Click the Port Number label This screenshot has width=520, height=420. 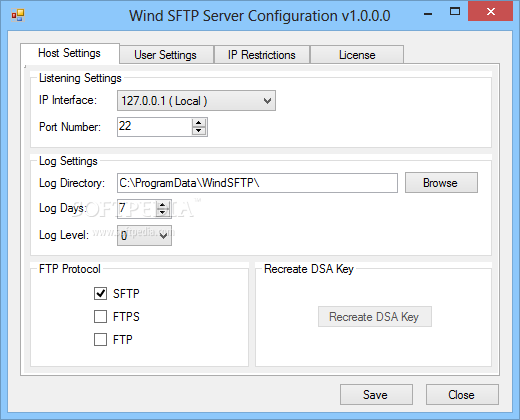70,127
